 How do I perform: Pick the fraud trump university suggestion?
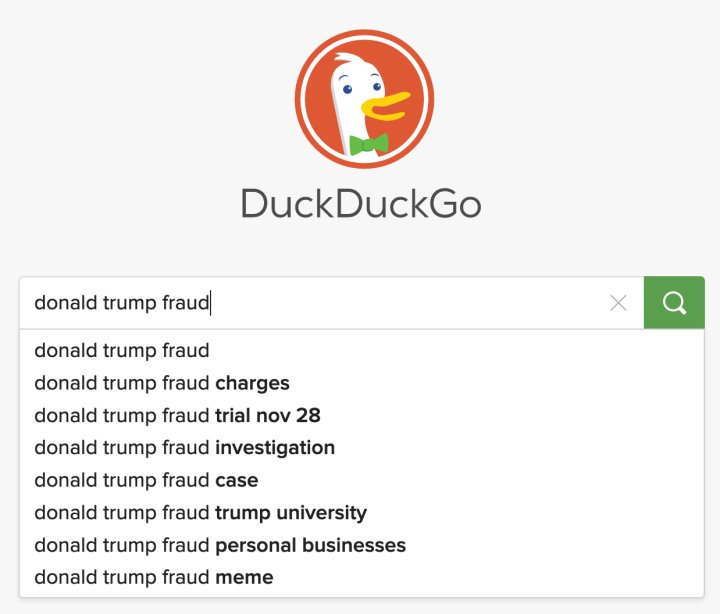pyautogui.click(x=361, y=513)
